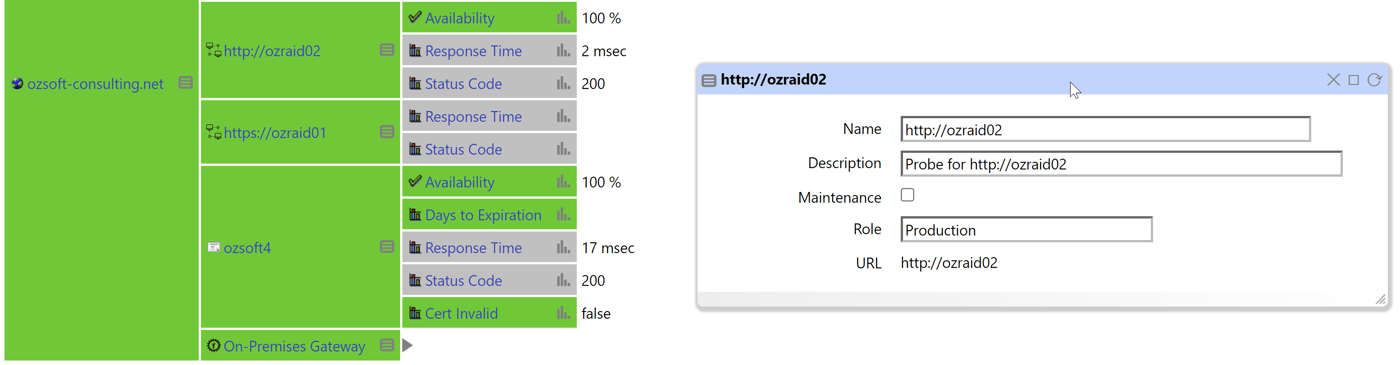Click the gear icon beside On-Premises Gateway
Screen dimensions: 1400x365
point(213,346)
